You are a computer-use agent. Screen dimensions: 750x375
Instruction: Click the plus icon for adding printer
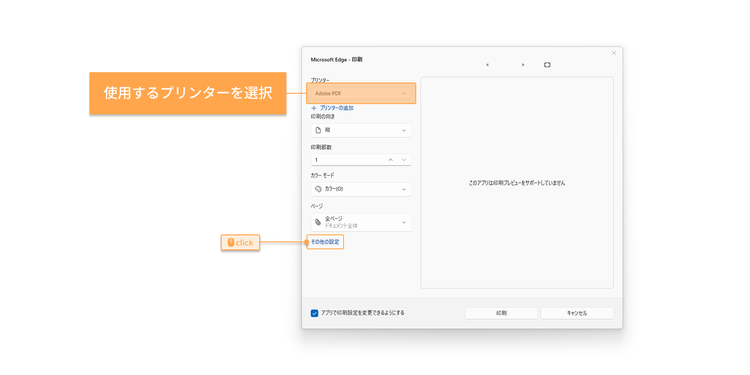[x=314, y=109]
